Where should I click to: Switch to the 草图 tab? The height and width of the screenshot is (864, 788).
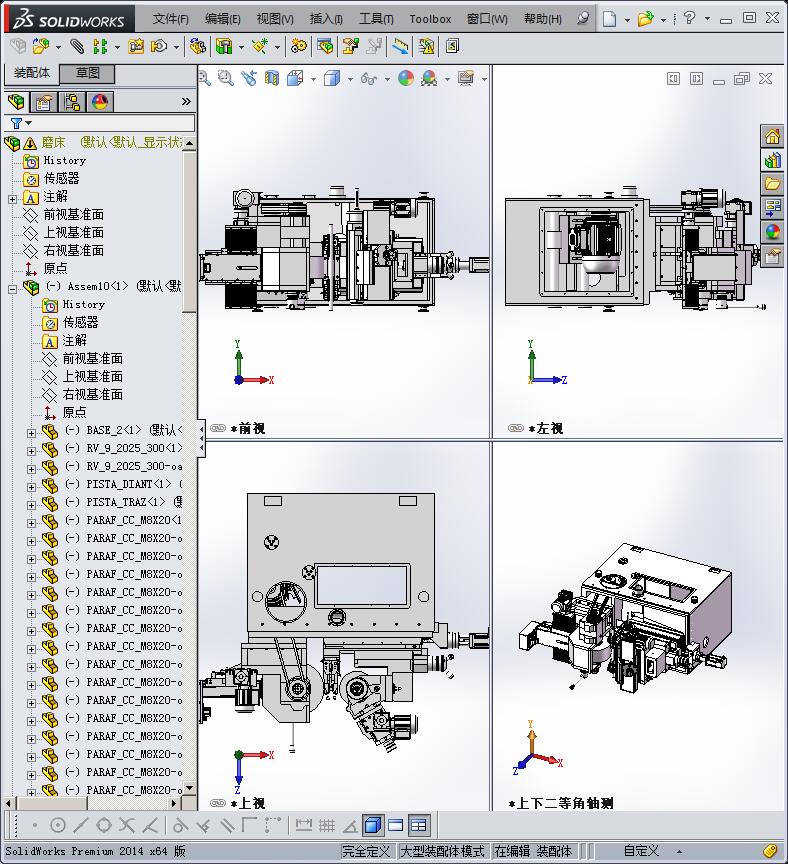click(x=88, y=73)
